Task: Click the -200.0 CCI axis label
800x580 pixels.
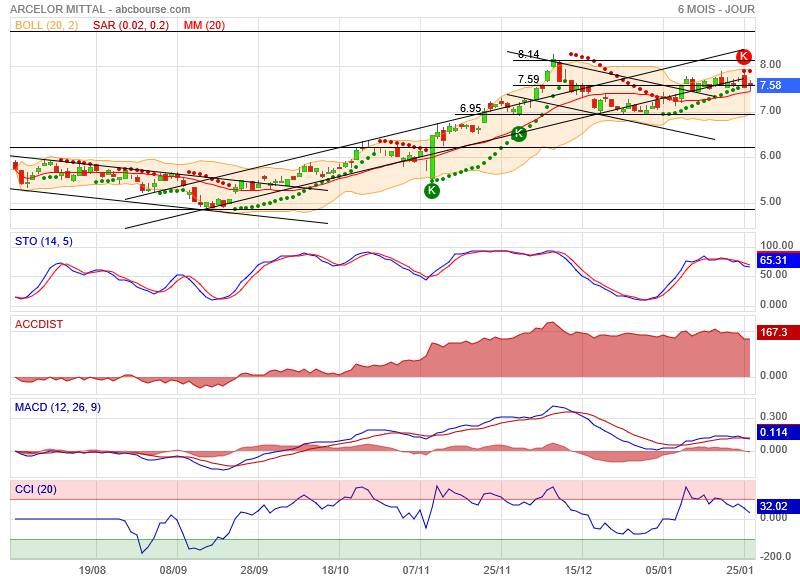Action: [x=775, y=556]
